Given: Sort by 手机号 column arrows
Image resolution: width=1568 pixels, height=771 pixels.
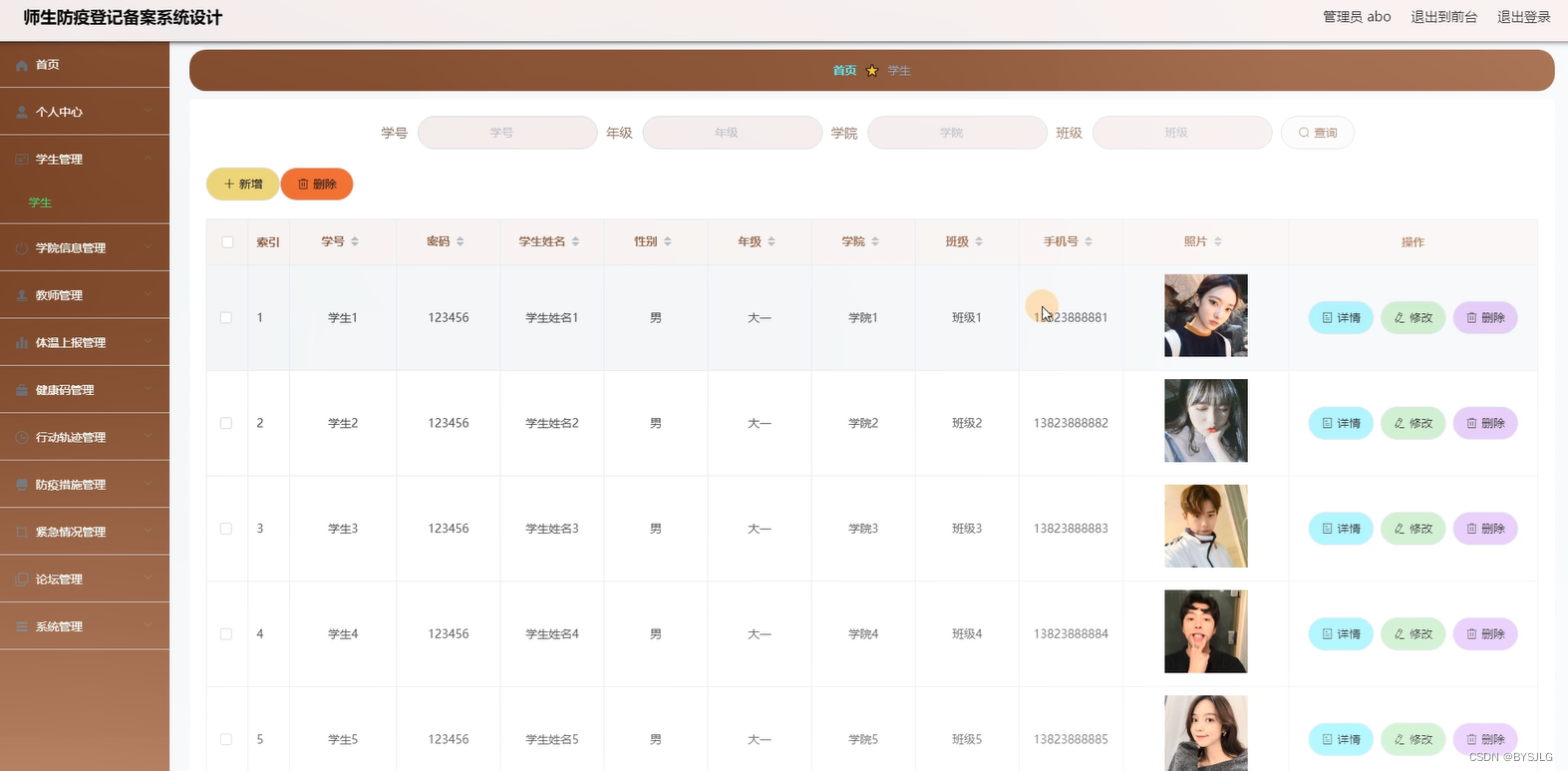Looking at the screenshot, I should tap(1089, 241).
